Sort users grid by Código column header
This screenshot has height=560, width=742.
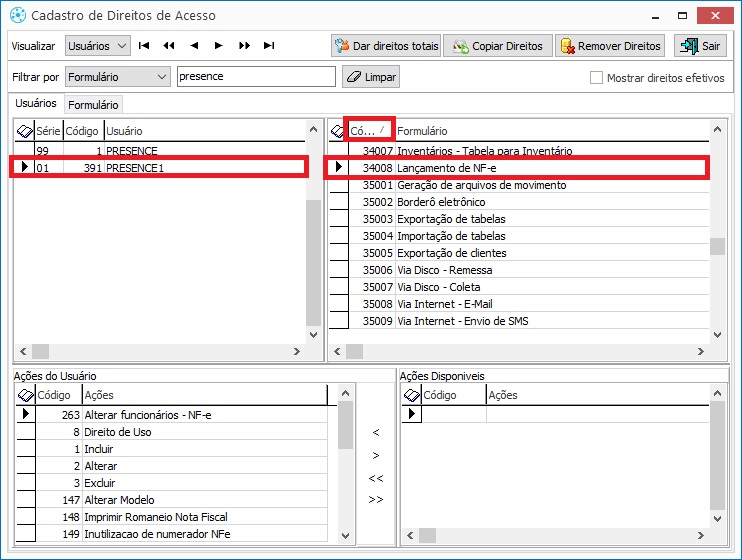point(82,131)
